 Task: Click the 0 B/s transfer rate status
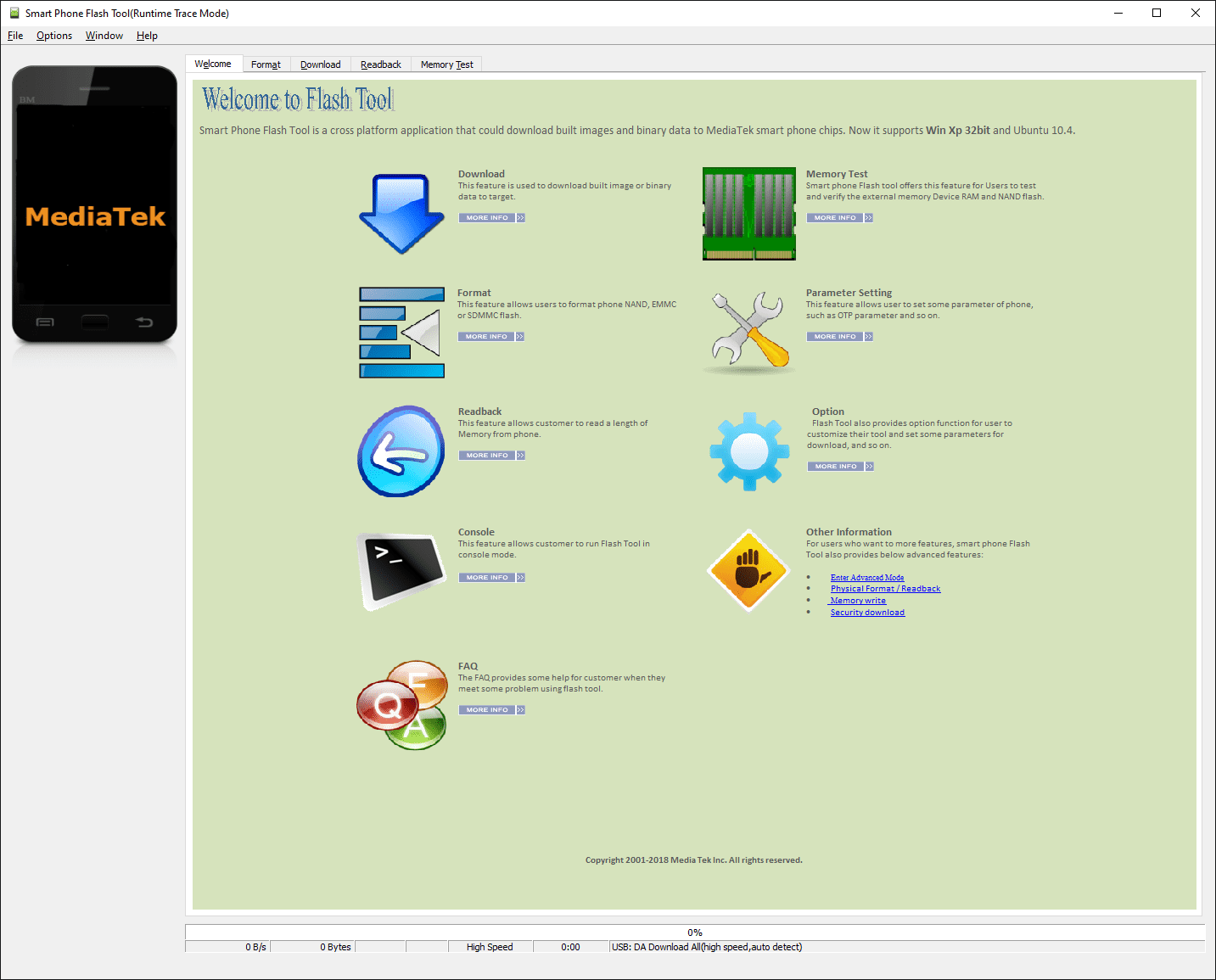pos(227,947)
